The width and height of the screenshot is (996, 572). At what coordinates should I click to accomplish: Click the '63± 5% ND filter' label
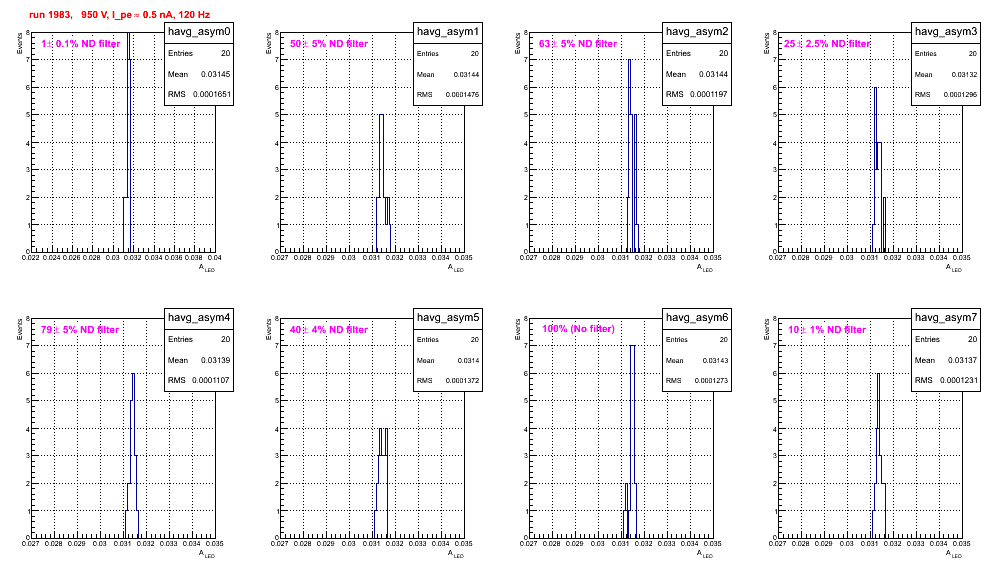pyautogui.click(x=578, y=44)
